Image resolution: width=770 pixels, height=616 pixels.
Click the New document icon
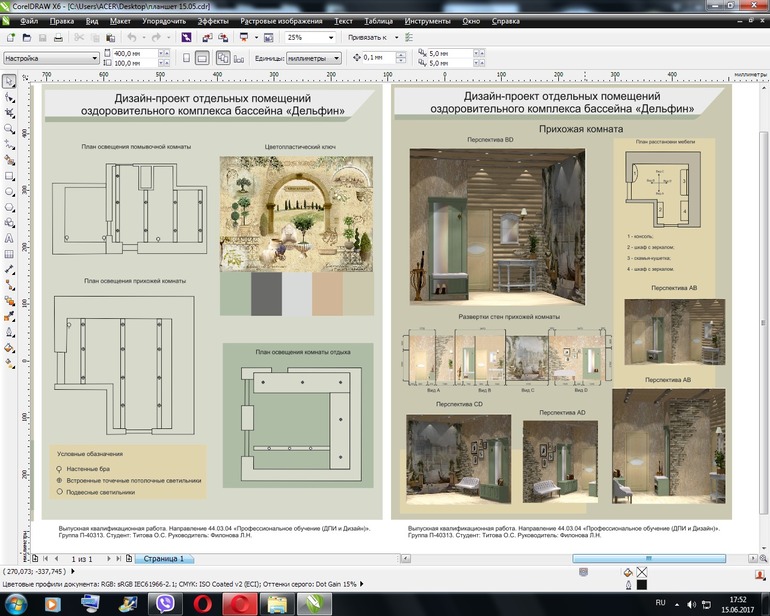(x=11, y=37)
